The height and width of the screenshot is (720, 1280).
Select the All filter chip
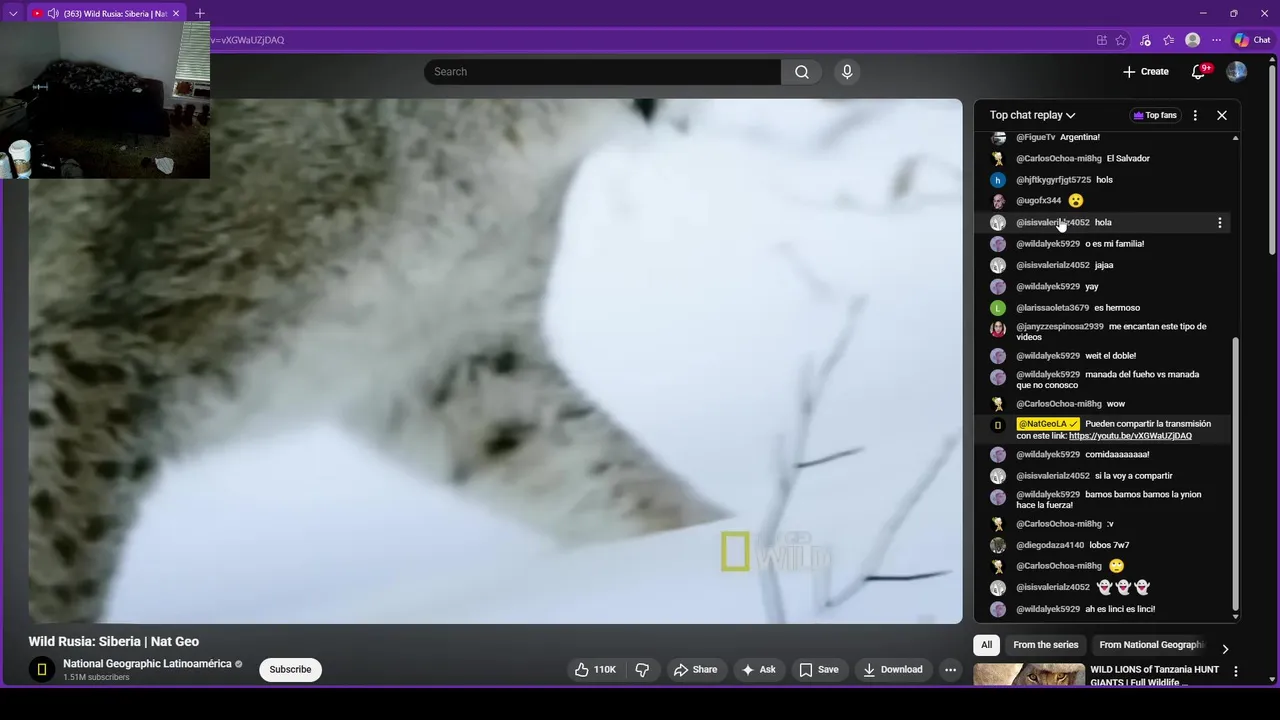986,645
